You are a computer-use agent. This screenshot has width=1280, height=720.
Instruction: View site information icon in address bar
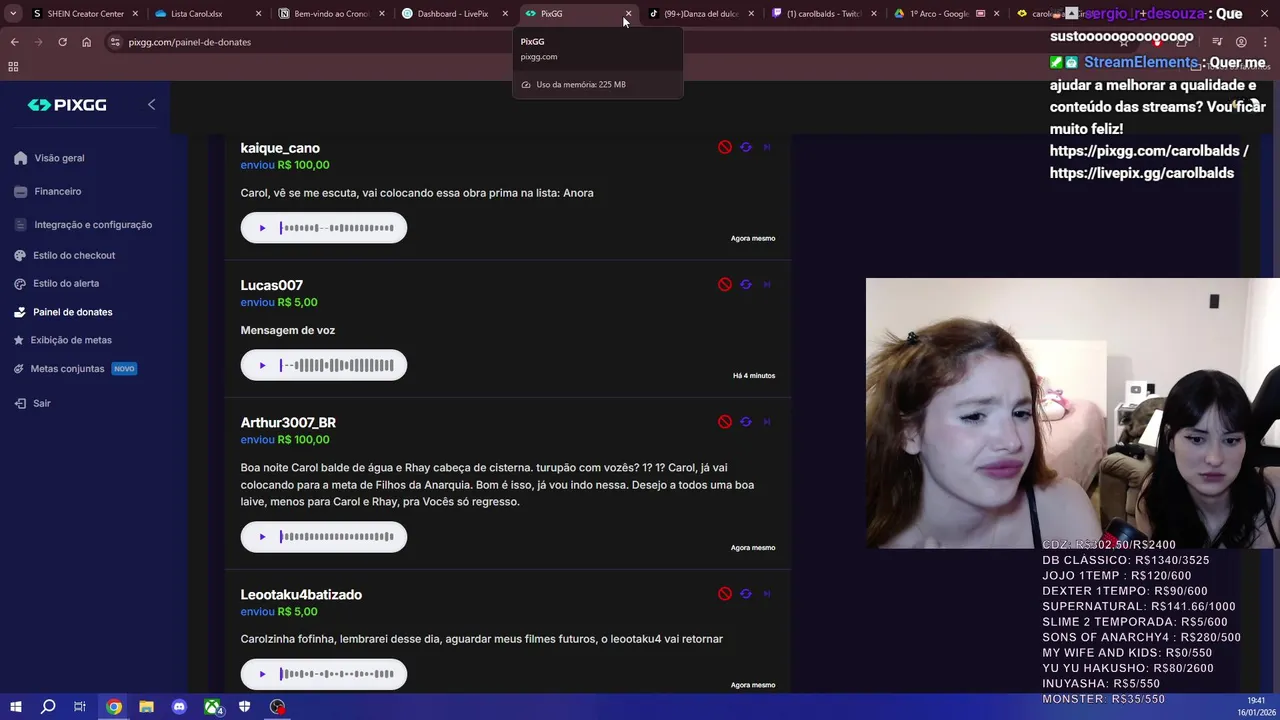pyautogui.click(x=115, y=42)
